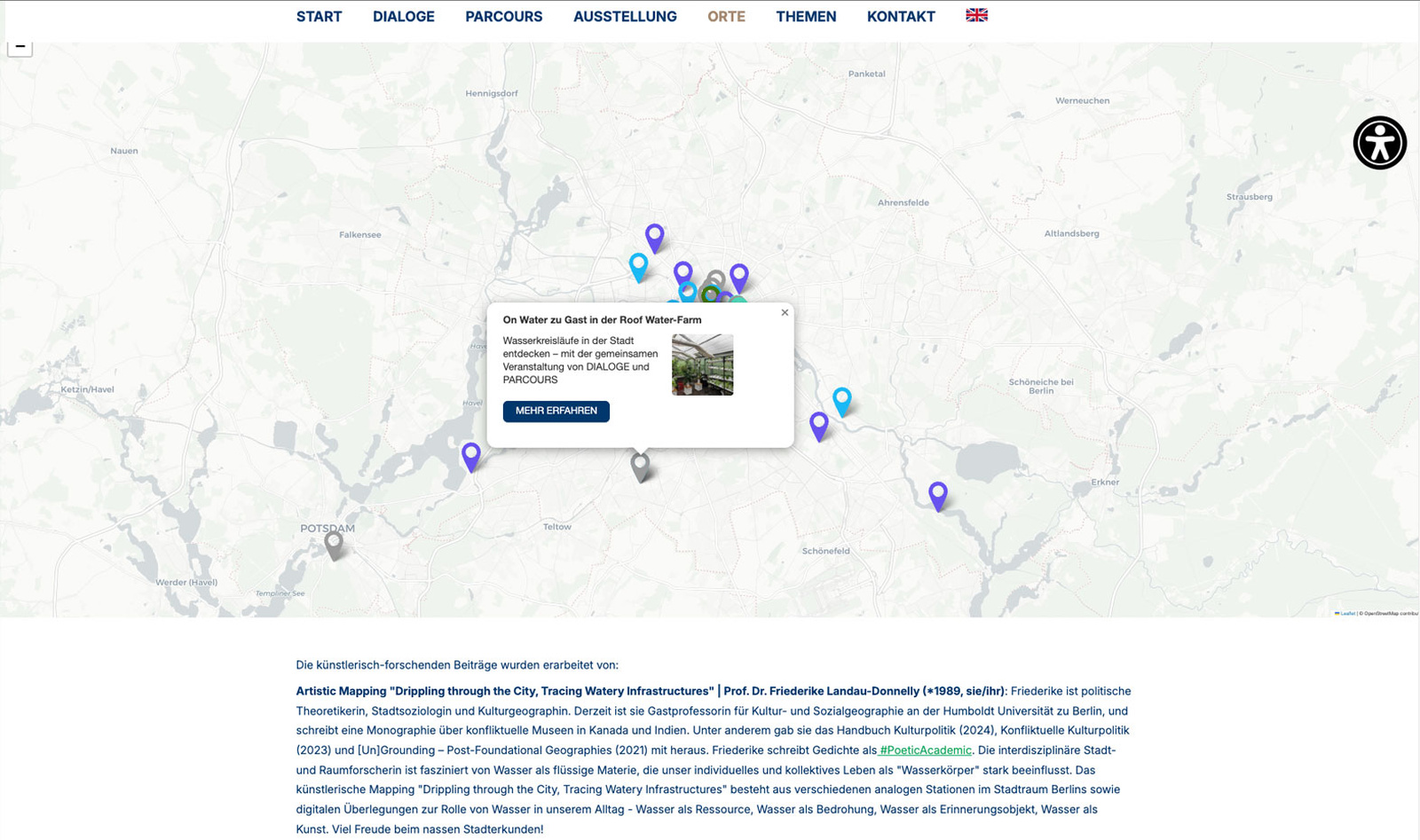Select the cyan marker east of center
Screen dimensions: 1420x840
(x=842, y=402)
